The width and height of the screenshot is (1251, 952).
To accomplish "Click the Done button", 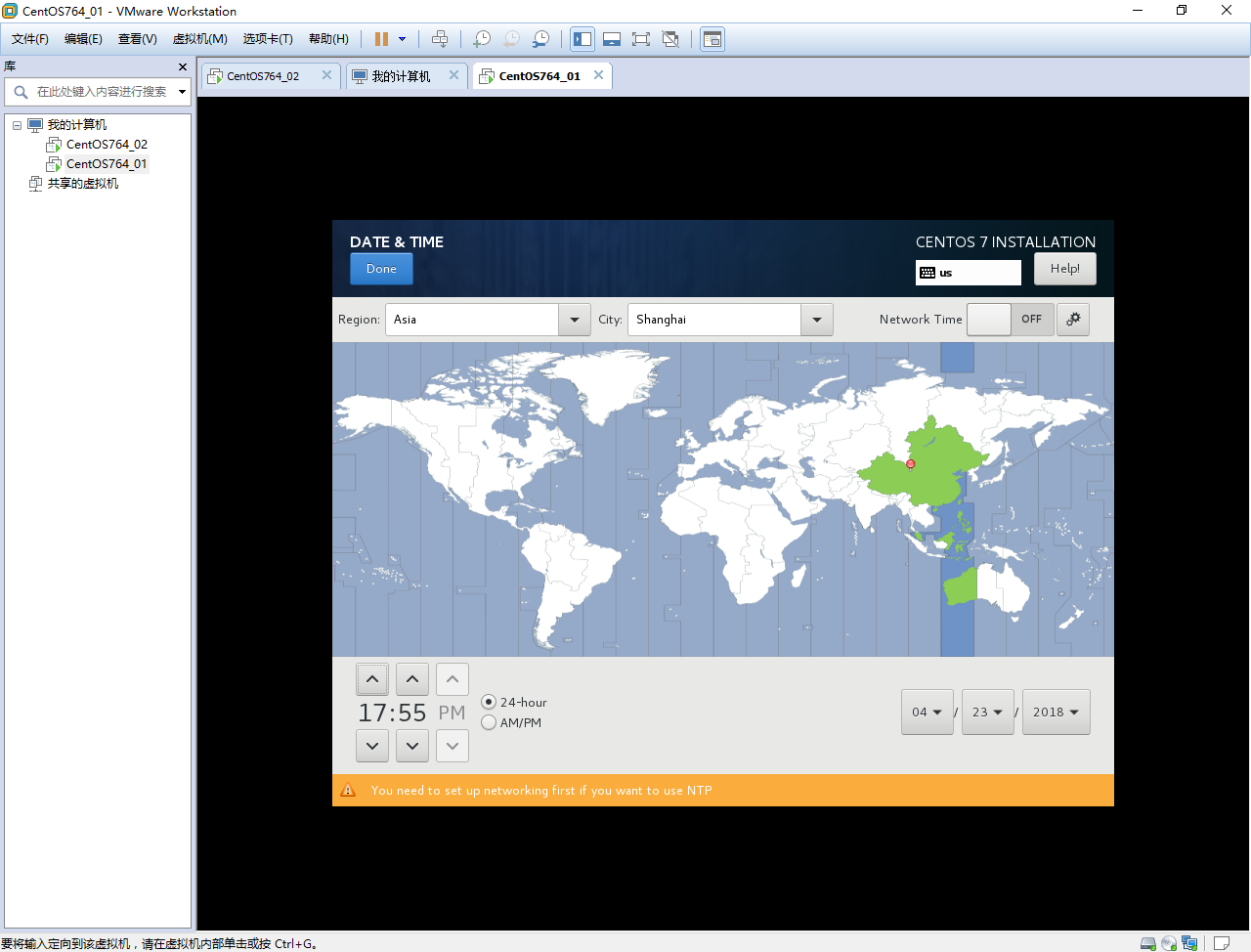I will [x=381, y=269].
